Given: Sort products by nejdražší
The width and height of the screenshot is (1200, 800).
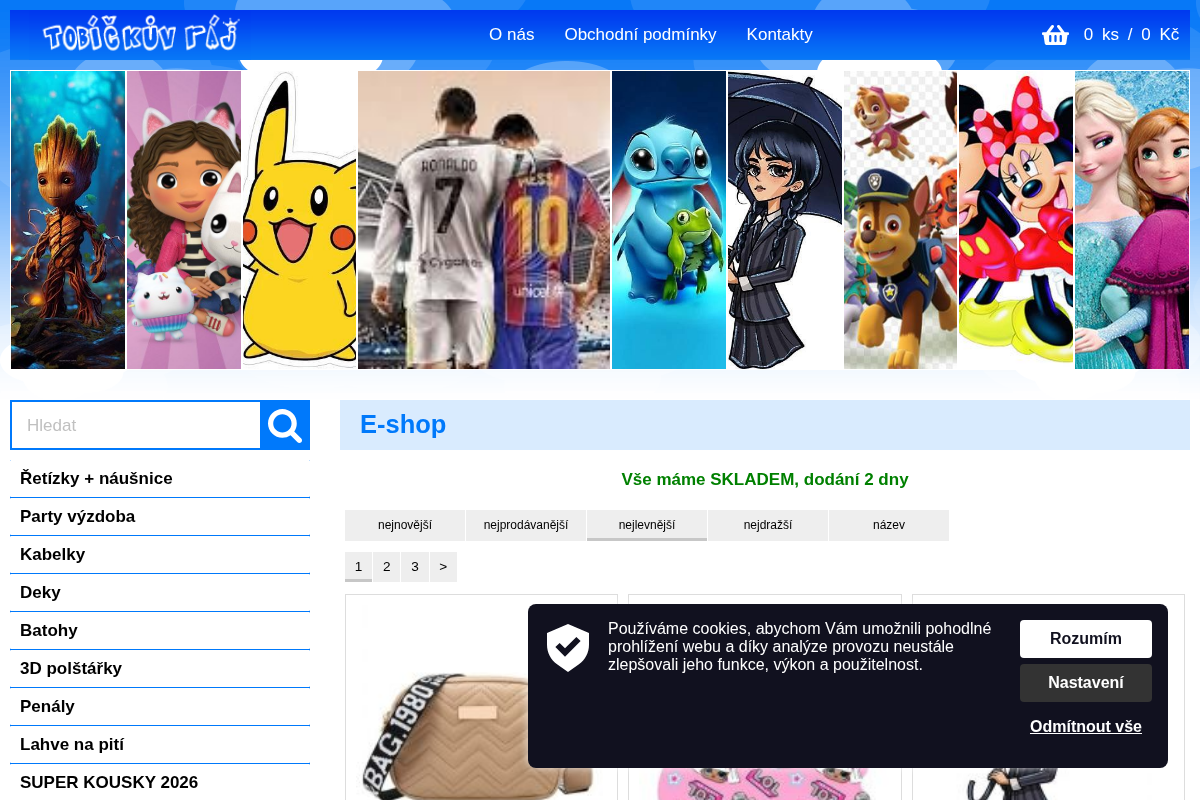Looking at the screenshot, I should 768,525.
